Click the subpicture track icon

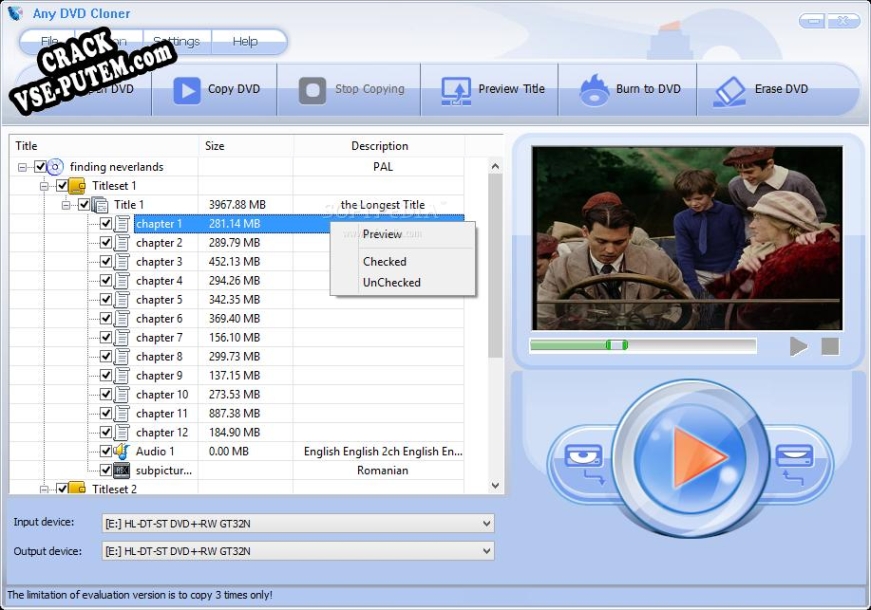click(122, 471)
